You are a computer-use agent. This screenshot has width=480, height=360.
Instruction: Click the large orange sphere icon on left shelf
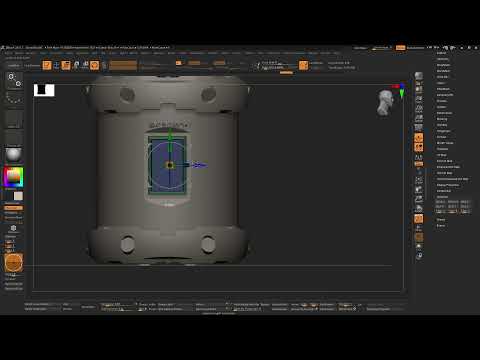[14, 262]
